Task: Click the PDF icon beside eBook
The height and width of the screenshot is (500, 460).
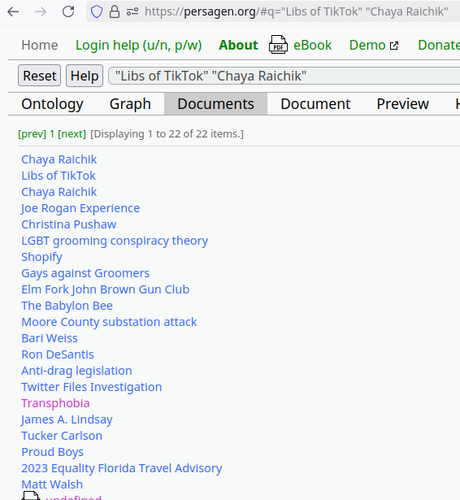Action: coord(278,45)
